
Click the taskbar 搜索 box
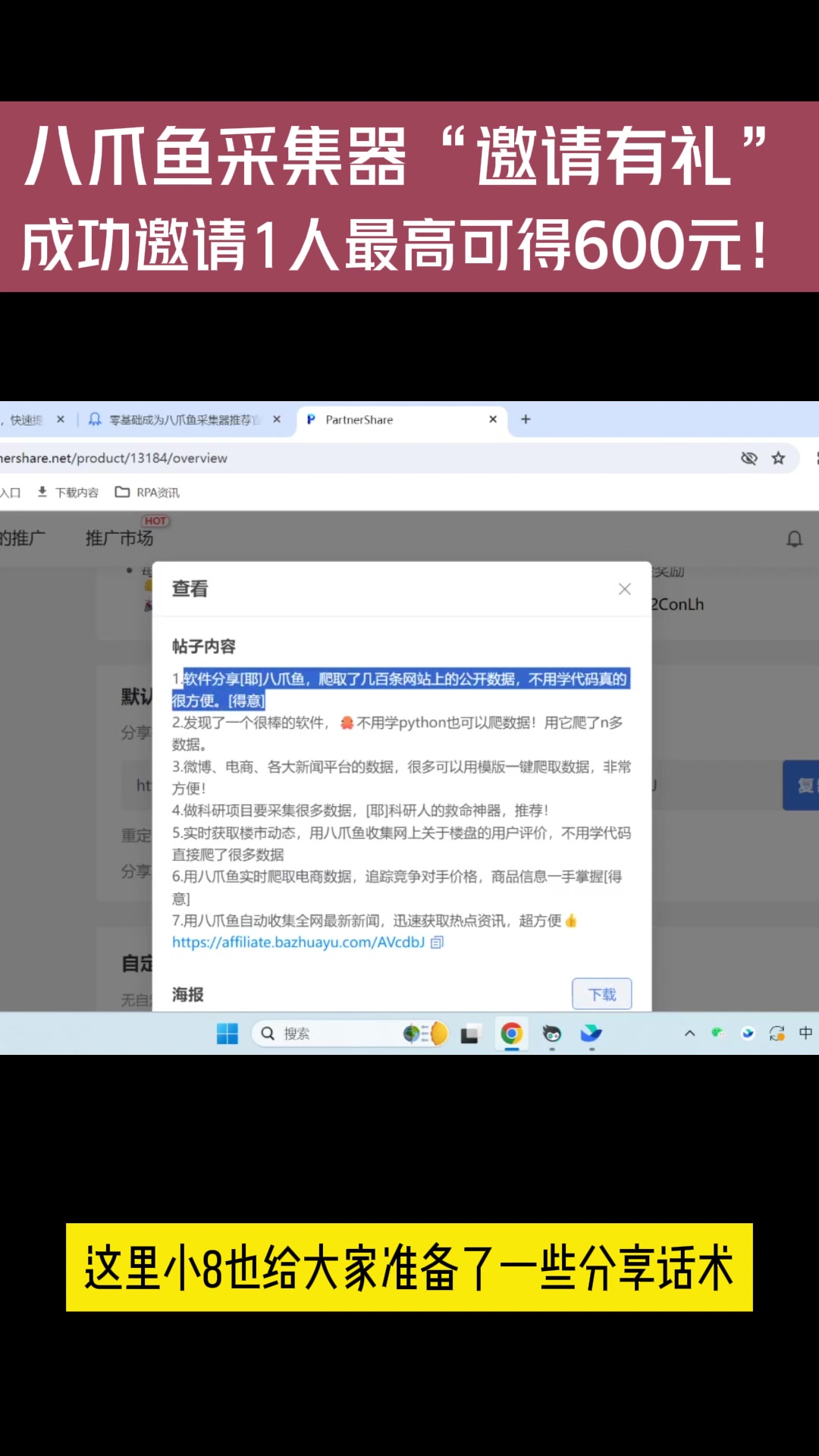(350, 1034)
